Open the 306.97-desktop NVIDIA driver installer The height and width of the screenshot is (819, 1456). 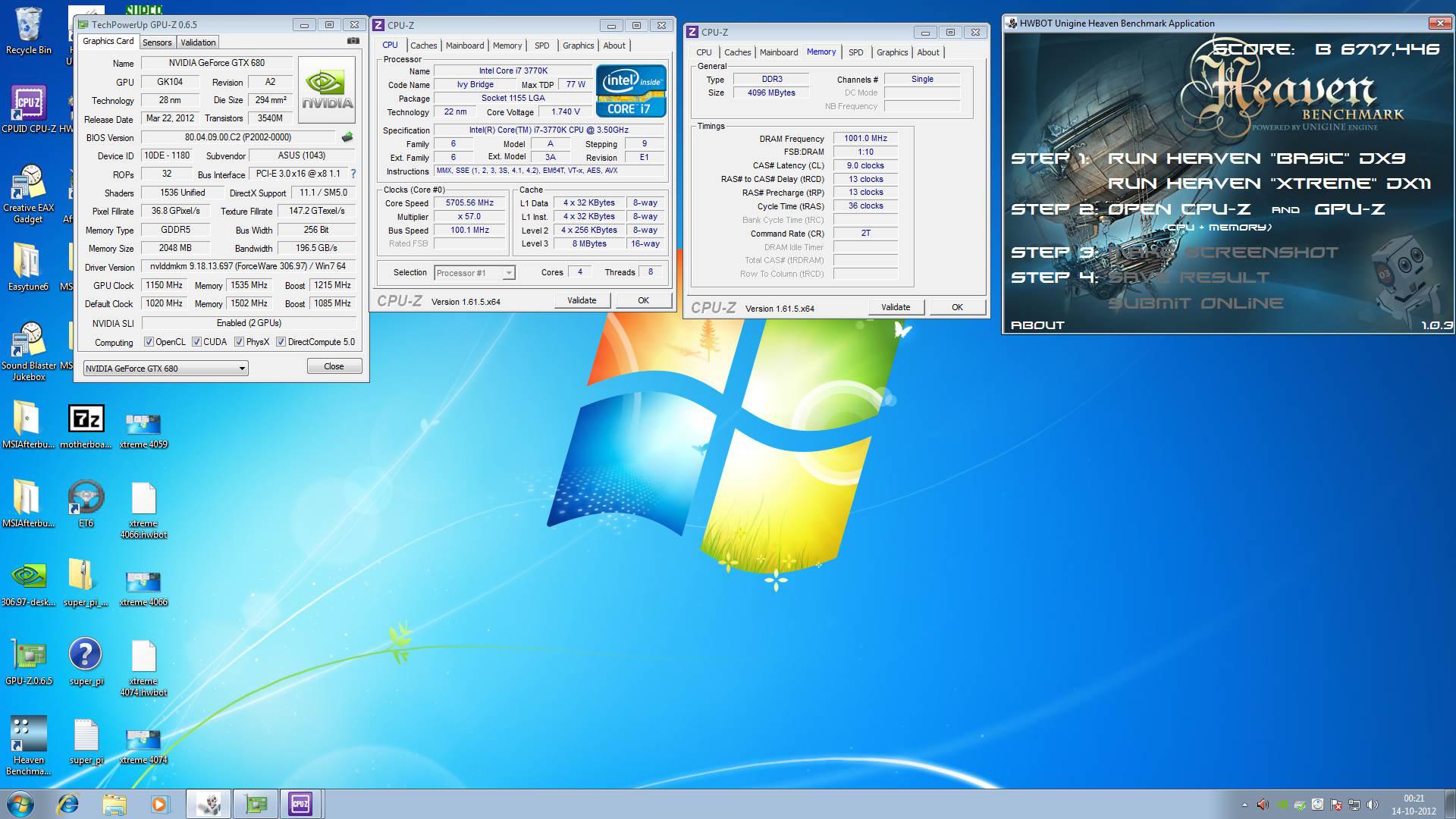28,584
